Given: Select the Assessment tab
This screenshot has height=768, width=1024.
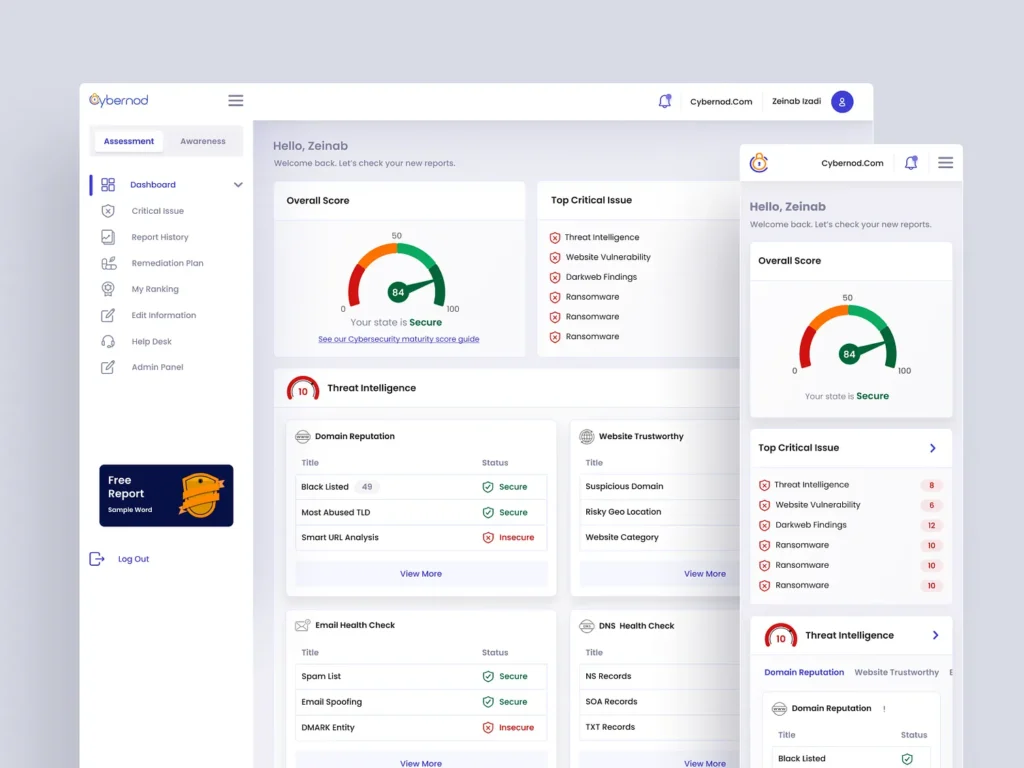Looking at the screenshot, I should coord(129,141).
